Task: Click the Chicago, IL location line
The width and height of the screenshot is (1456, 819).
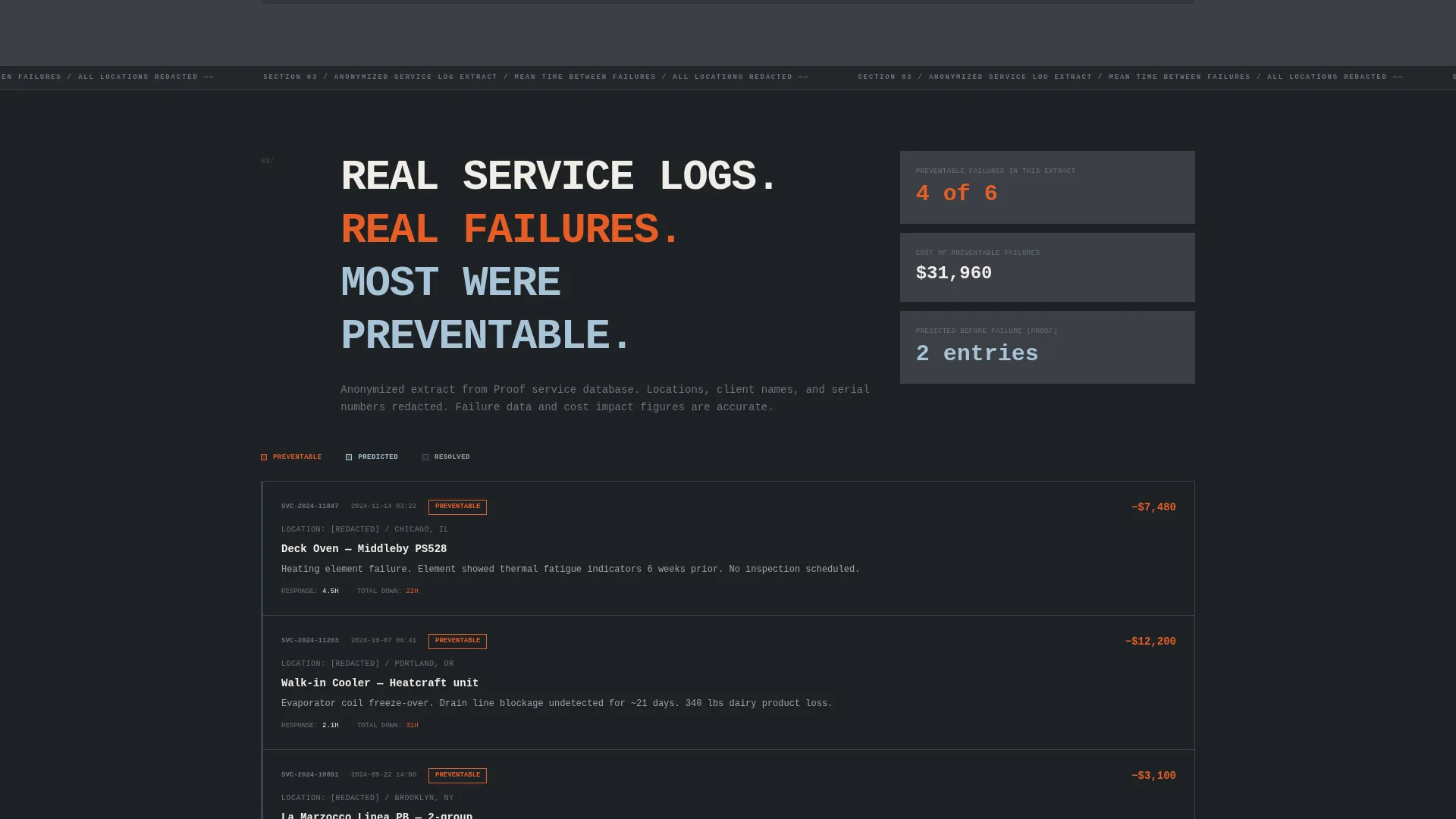Action: (x=365, y=529)
